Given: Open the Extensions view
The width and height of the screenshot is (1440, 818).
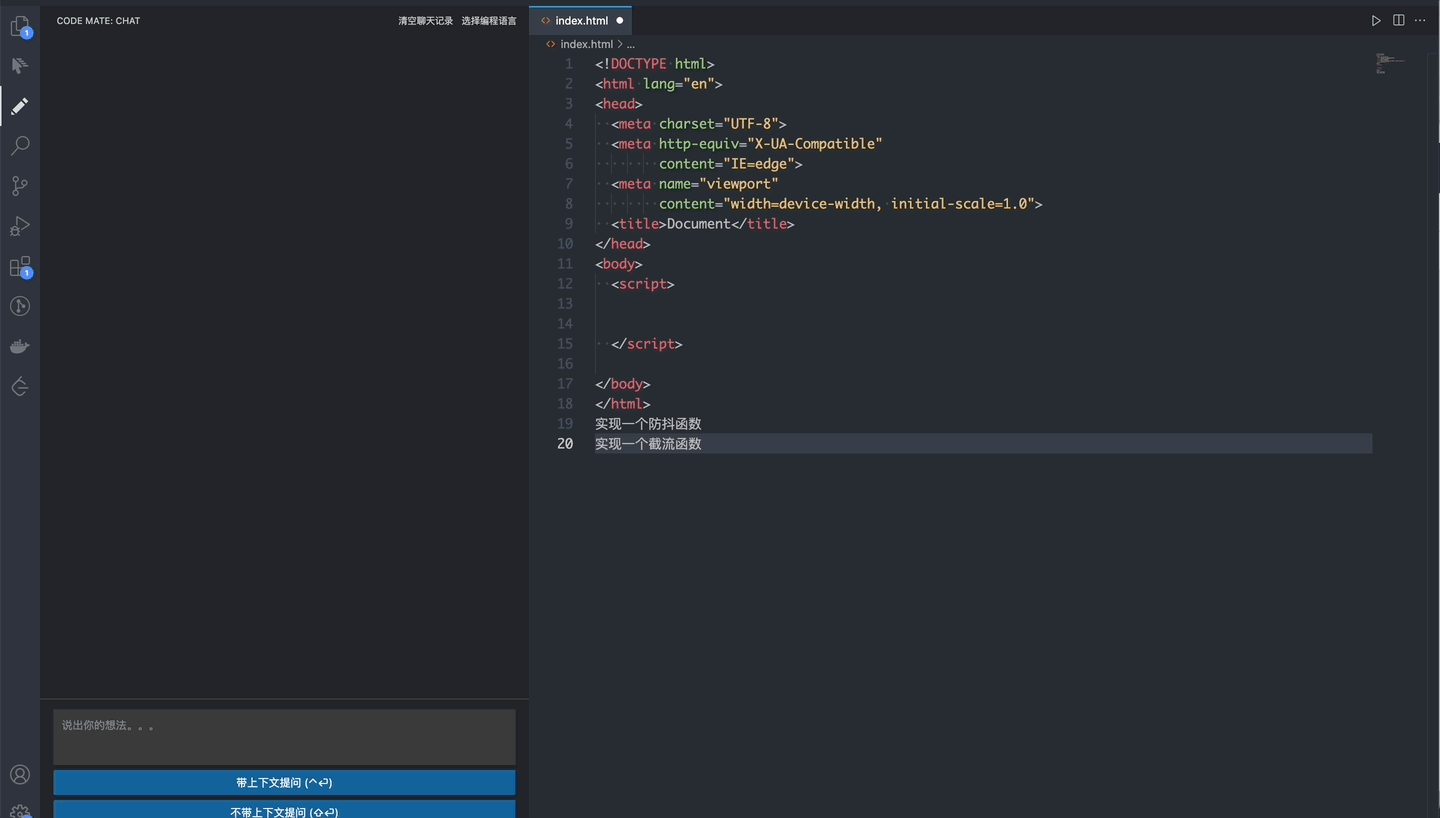Looking at the screenshot, I should pyautogui.click(x=20, y=267).
